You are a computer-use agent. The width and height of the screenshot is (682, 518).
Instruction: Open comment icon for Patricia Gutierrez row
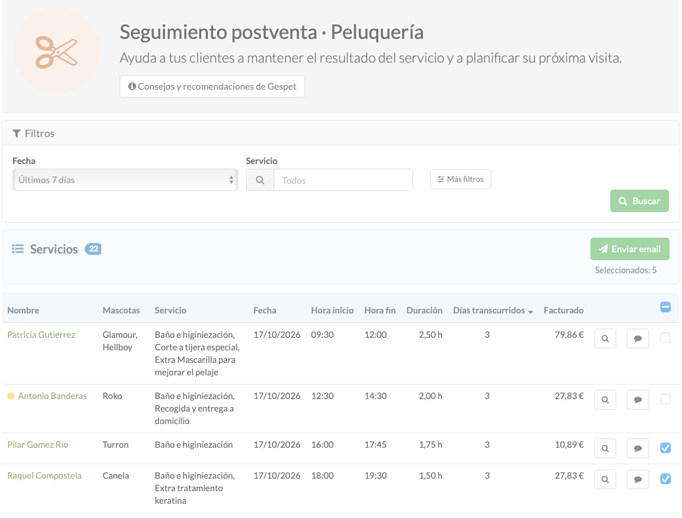coord(638,338)
